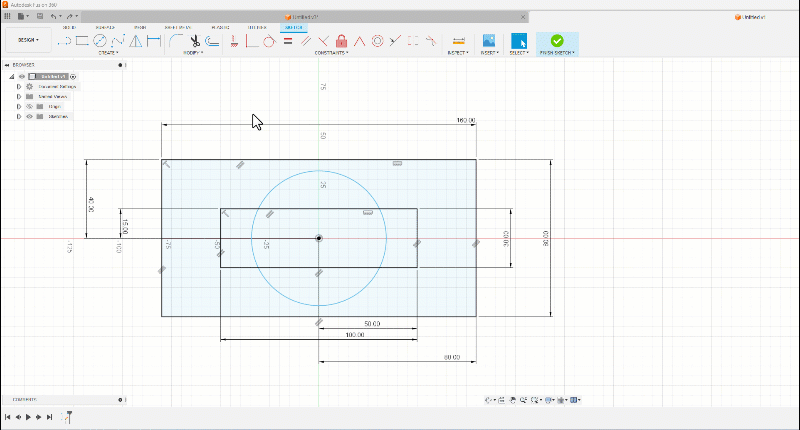Screen dimensions: 800x430
Task: Activate the Trim scissors tool
Action: click(x=196, y=41)
